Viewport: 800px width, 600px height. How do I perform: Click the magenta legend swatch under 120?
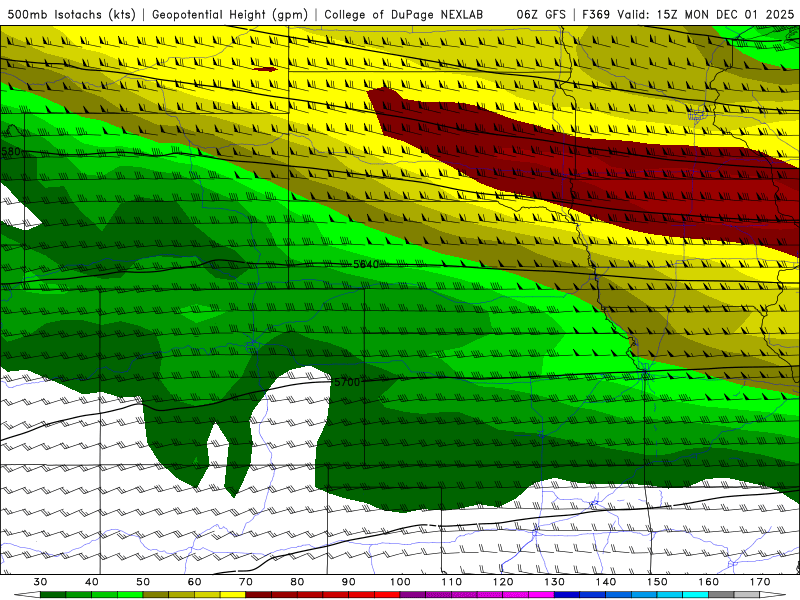(x=516, y=595)
